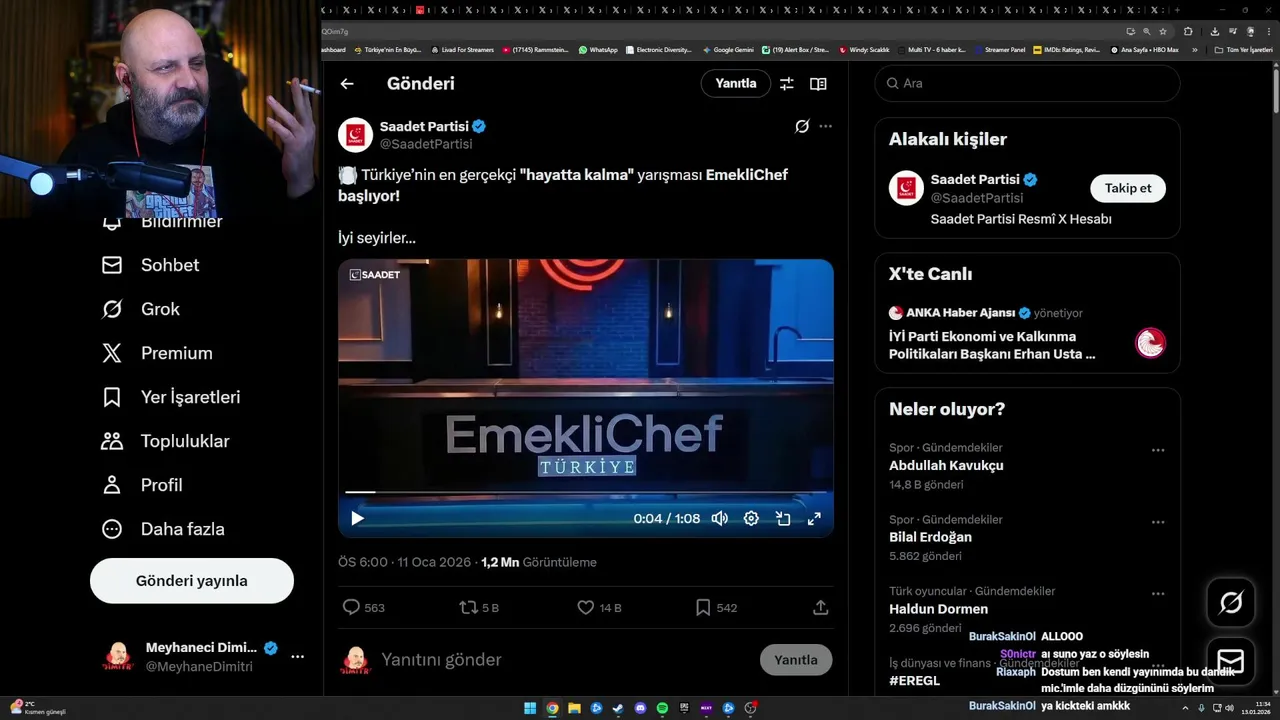Viewport: 1280px width, 720px height.
Task: Click the Yanıtla button in the post header
Action: 736,84
